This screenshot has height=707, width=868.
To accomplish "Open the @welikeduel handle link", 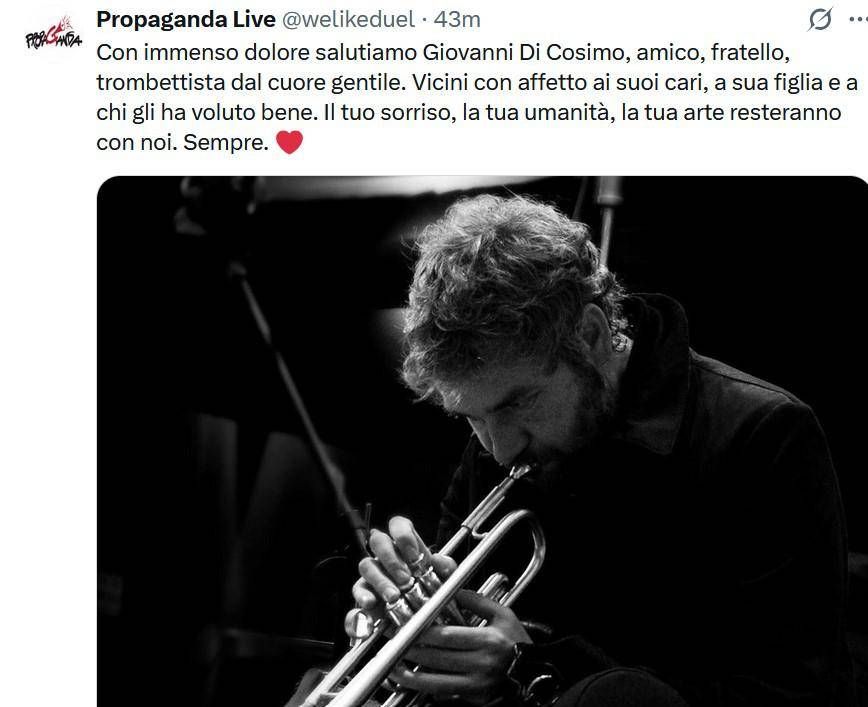I will [349, 19].
